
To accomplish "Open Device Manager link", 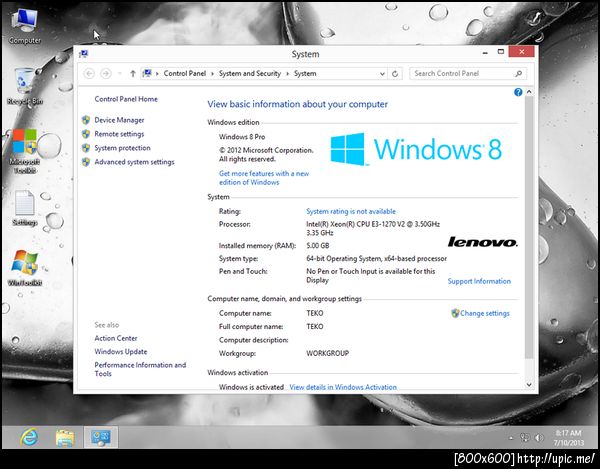I will pos(119,120).
